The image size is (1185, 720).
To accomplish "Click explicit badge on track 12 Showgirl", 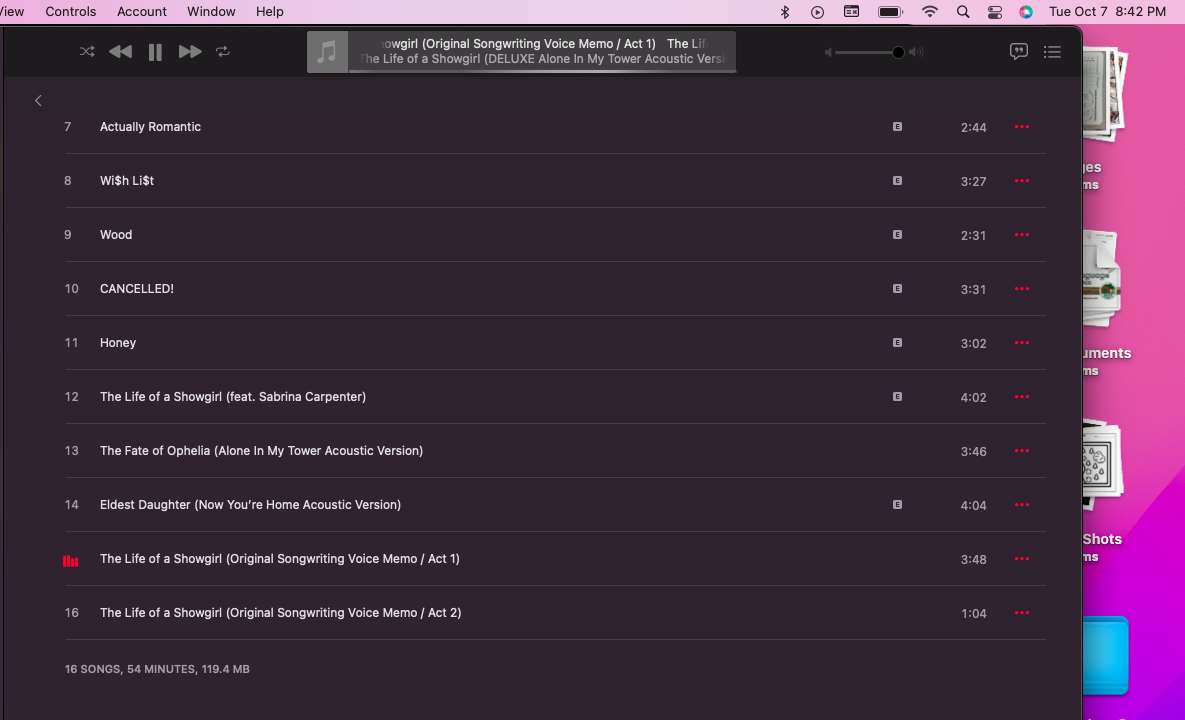I will (897, 397).
